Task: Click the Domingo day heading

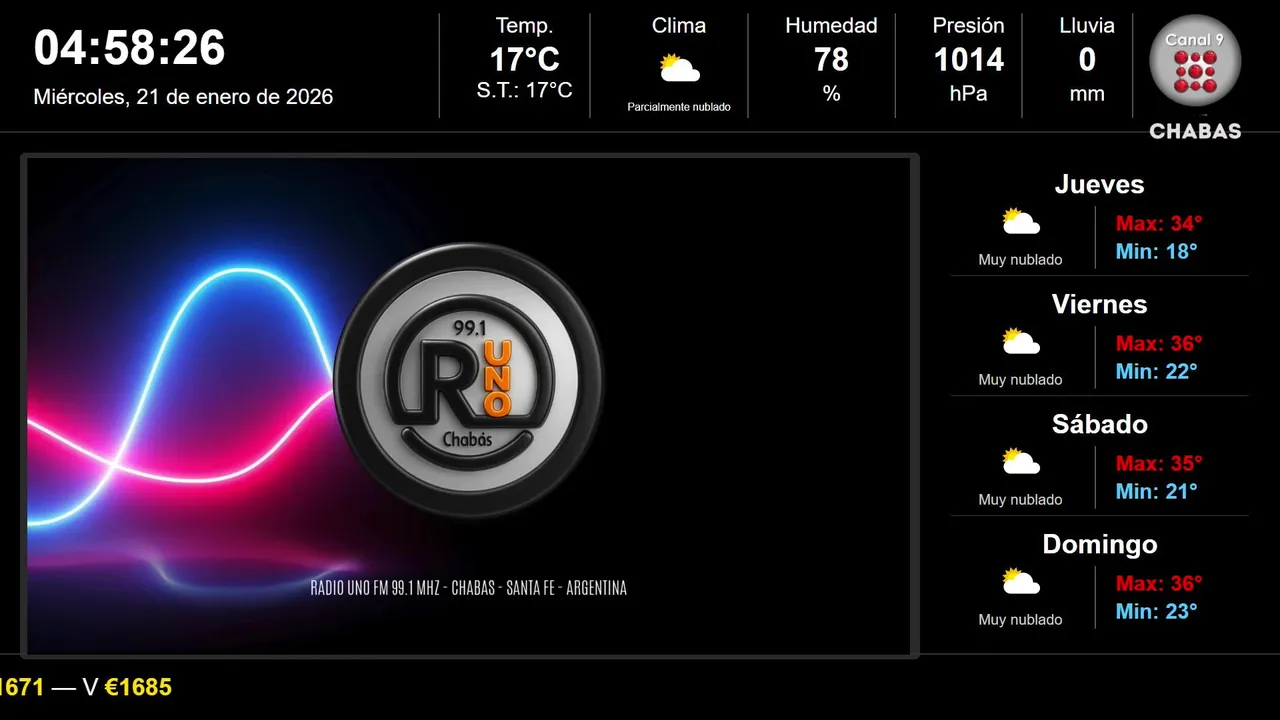Action: point(1099,544)
